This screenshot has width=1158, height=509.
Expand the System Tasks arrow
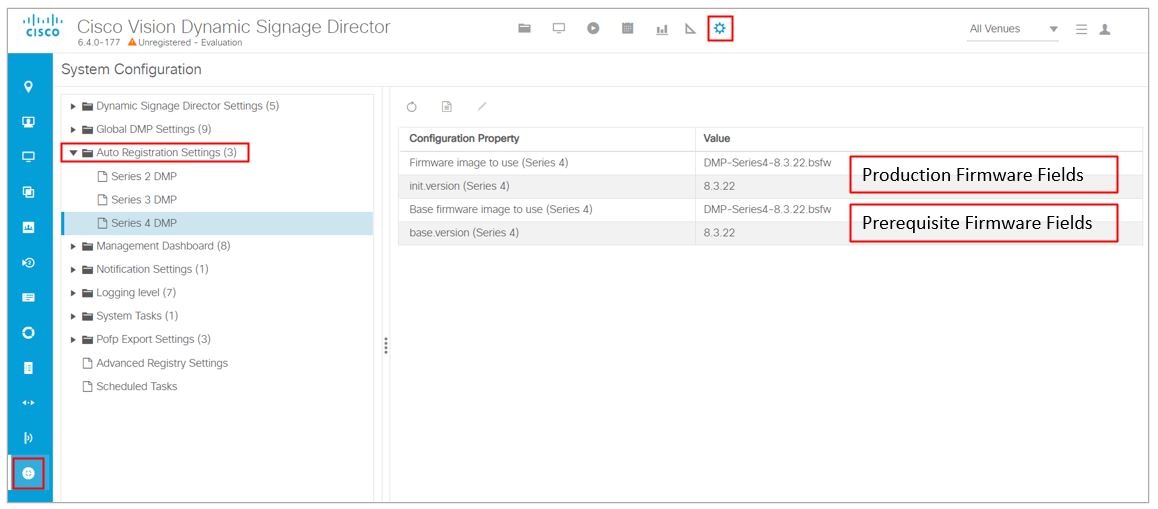73,316
